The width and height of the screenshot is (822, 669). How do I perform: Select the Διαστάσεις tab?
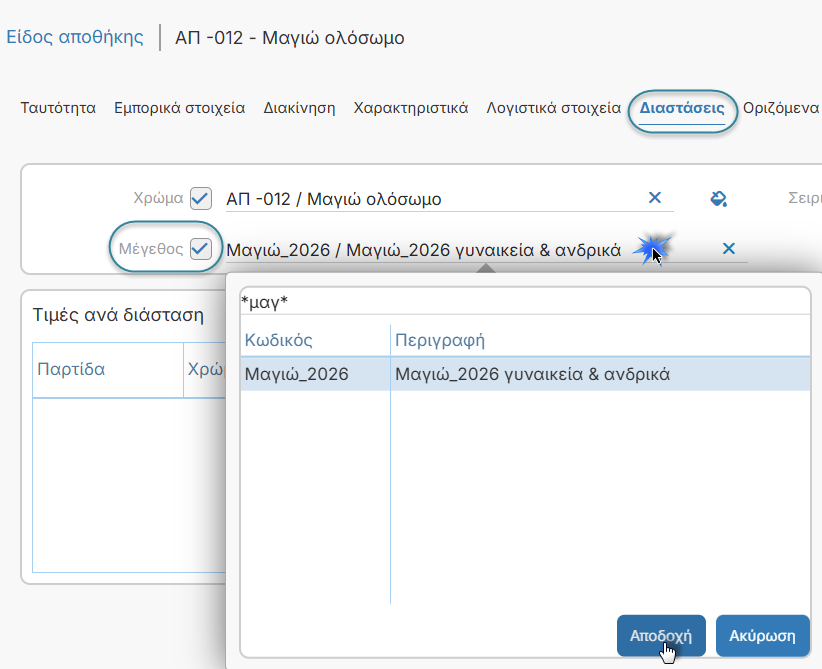tap(682, 108)
